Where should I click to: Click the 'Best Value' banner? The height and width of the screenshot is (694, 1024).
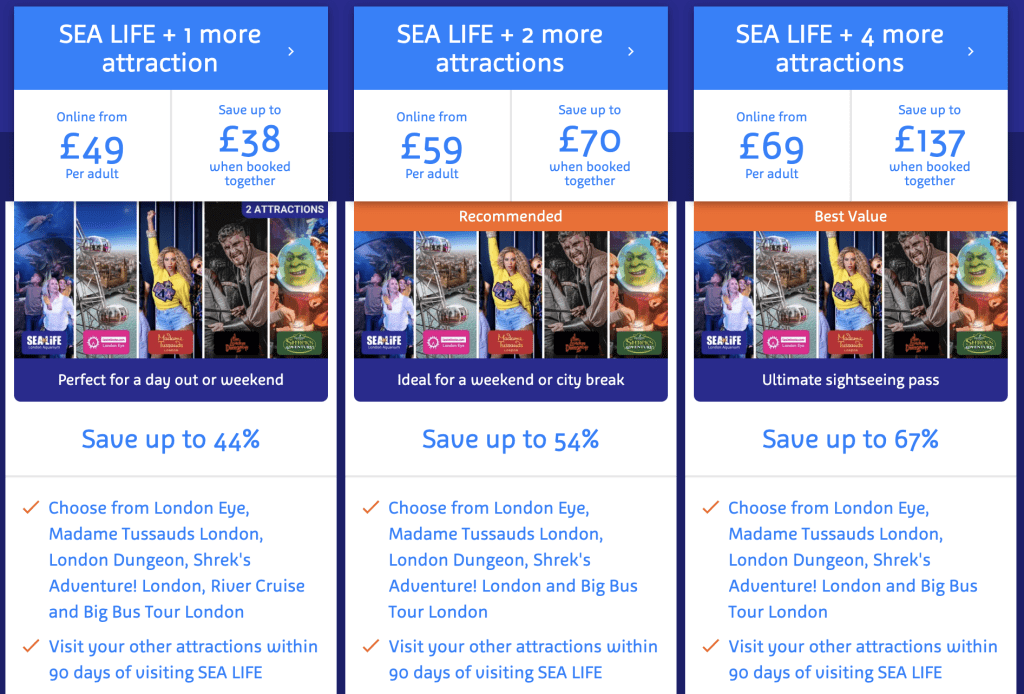point(850,216)
